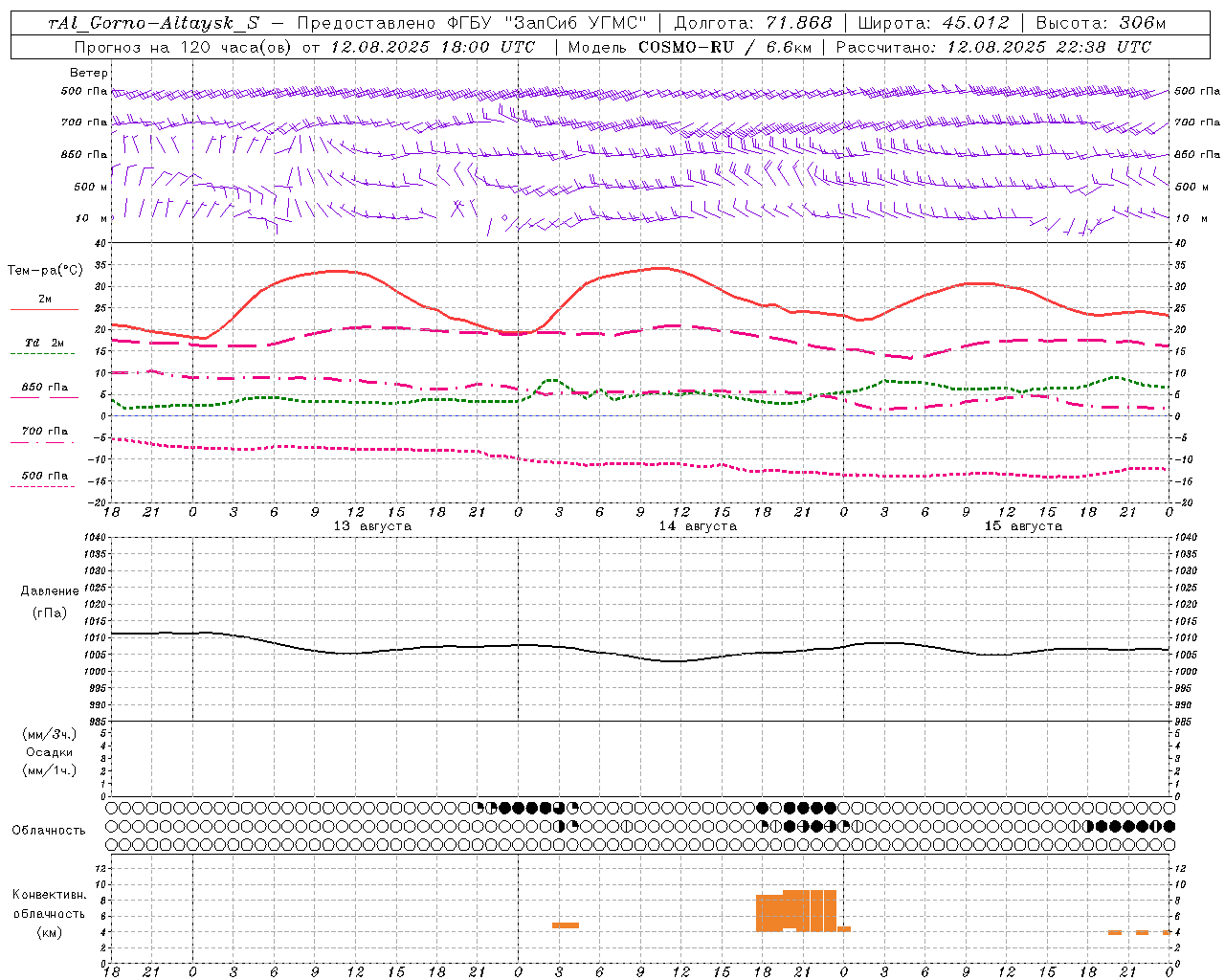Click the Td 2м dew point legend entry
Screen dimensions: 1225x980
[45, 343]
